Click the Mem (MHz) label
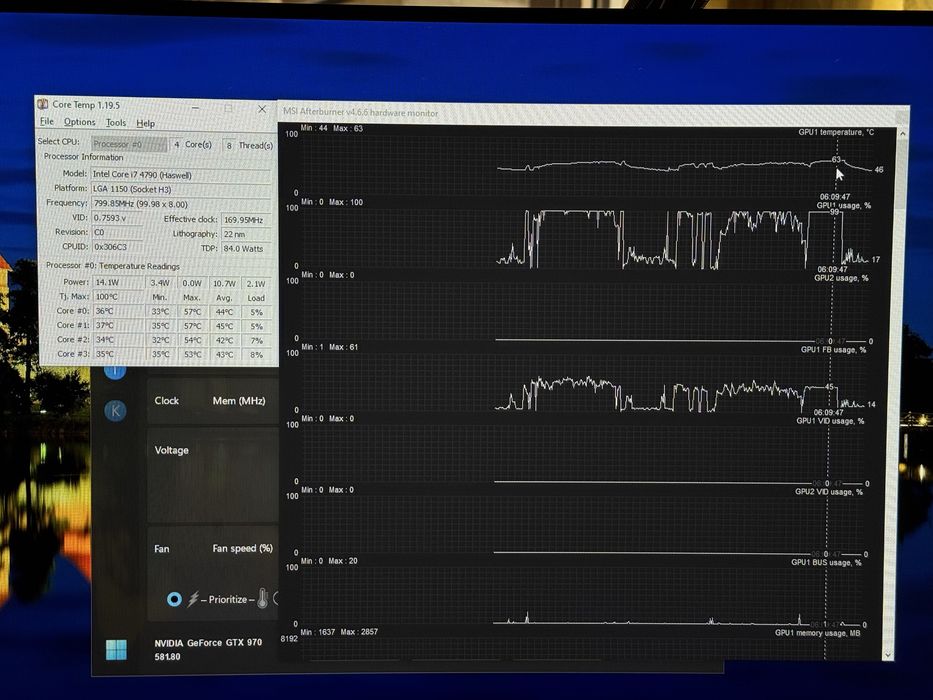 [x=239, y=401]
